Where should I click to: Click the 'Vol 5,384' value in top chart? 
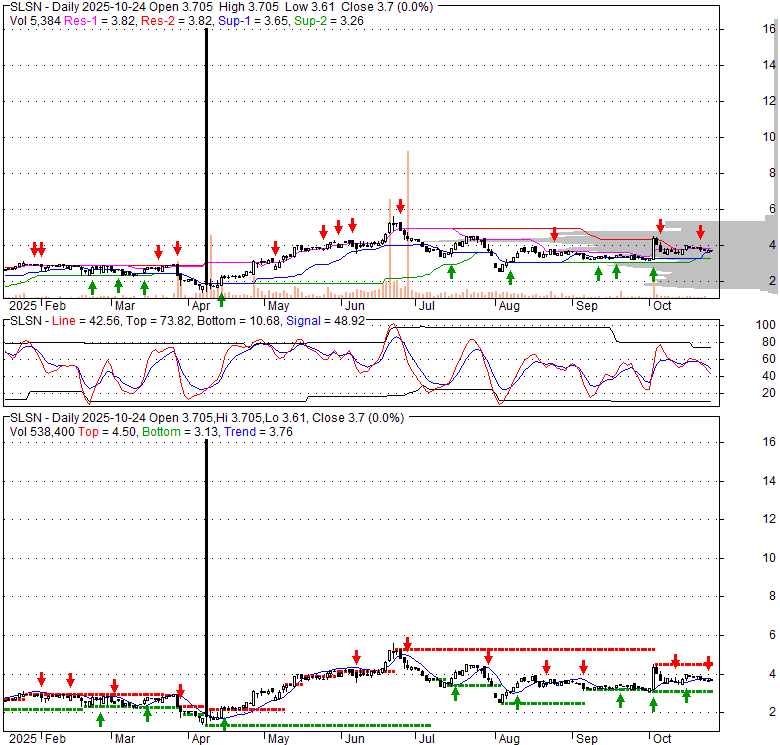pos(35,21)
